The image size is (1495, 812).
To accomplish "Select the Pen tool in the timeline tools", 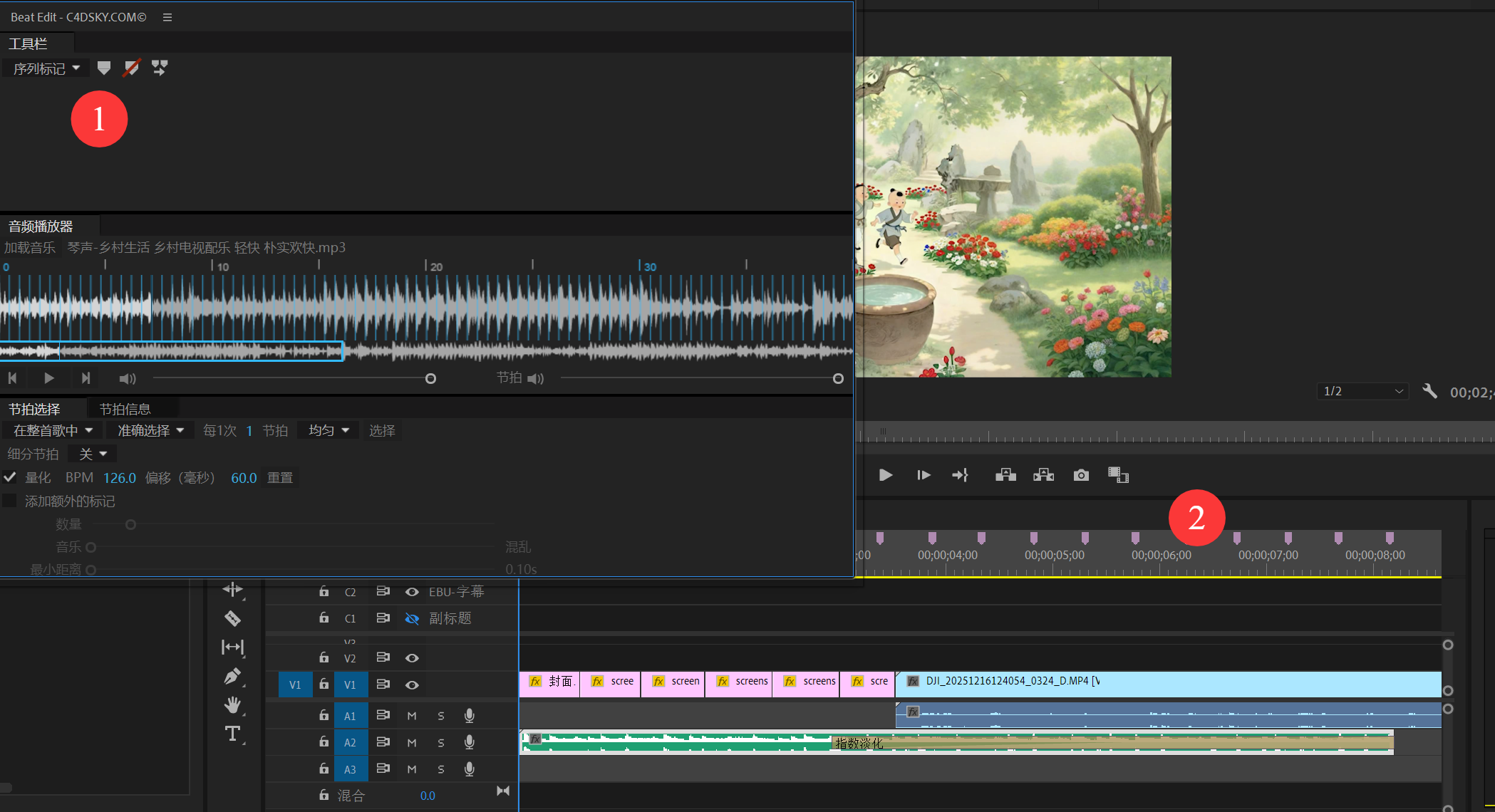I will (x=232, y=676).
